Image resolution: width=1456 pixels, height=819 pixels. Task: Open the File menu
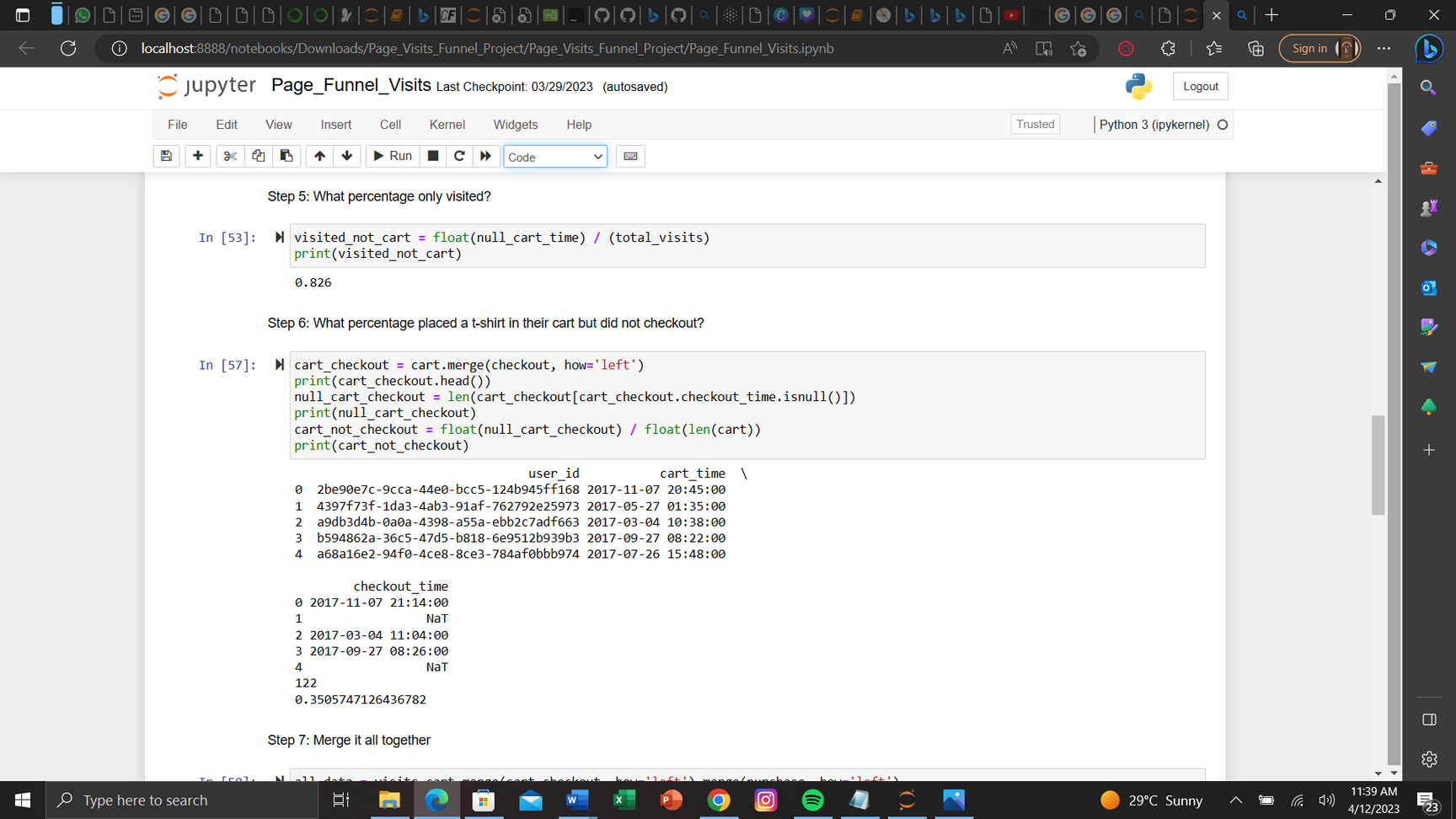(x=178, y=125)
